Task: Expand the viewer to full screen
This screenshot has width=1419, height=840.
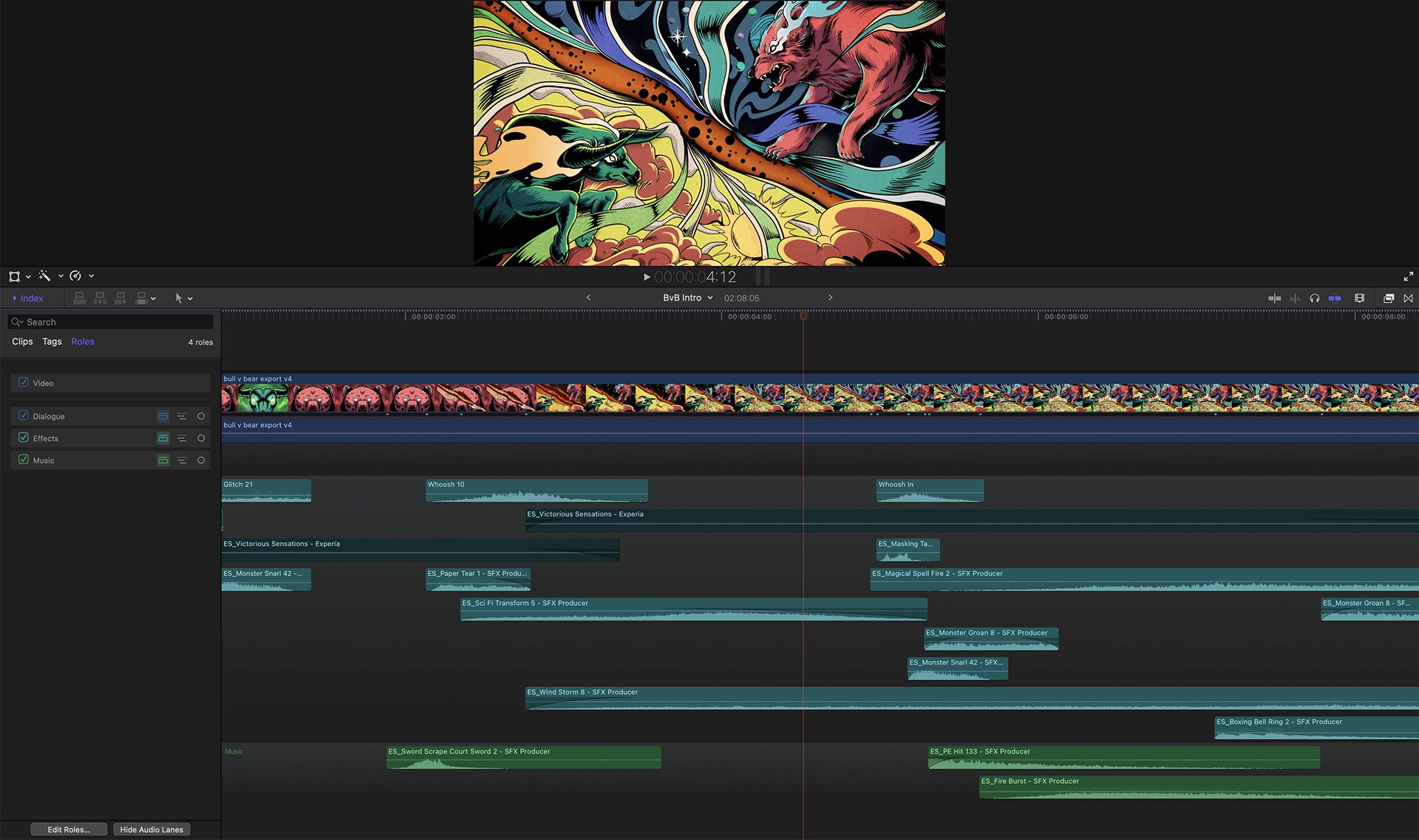Action: coord(1409,276)
